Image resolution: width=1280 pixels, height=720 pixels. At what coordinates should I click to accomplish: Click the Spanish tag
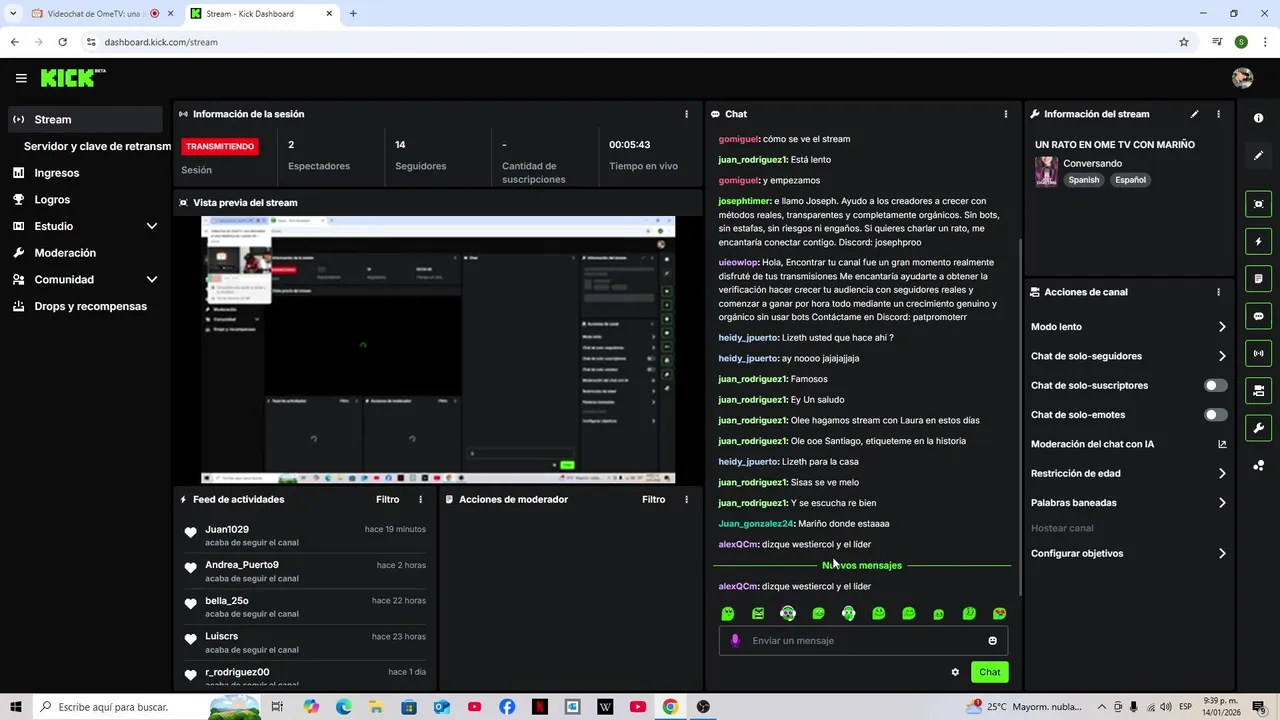[1083, 180]
